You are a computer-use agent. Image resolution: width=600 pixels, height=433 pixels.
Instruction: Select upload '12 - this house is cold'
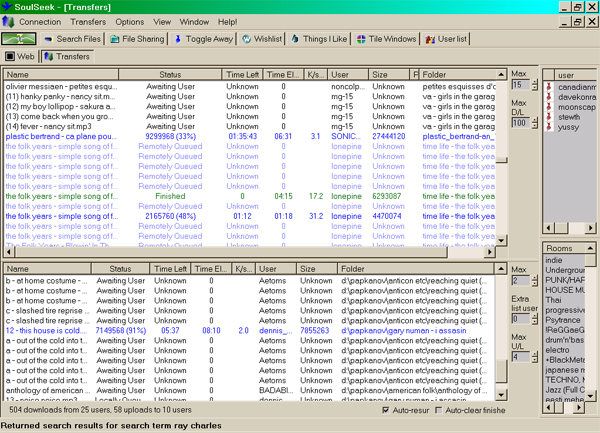click(250, 330)
